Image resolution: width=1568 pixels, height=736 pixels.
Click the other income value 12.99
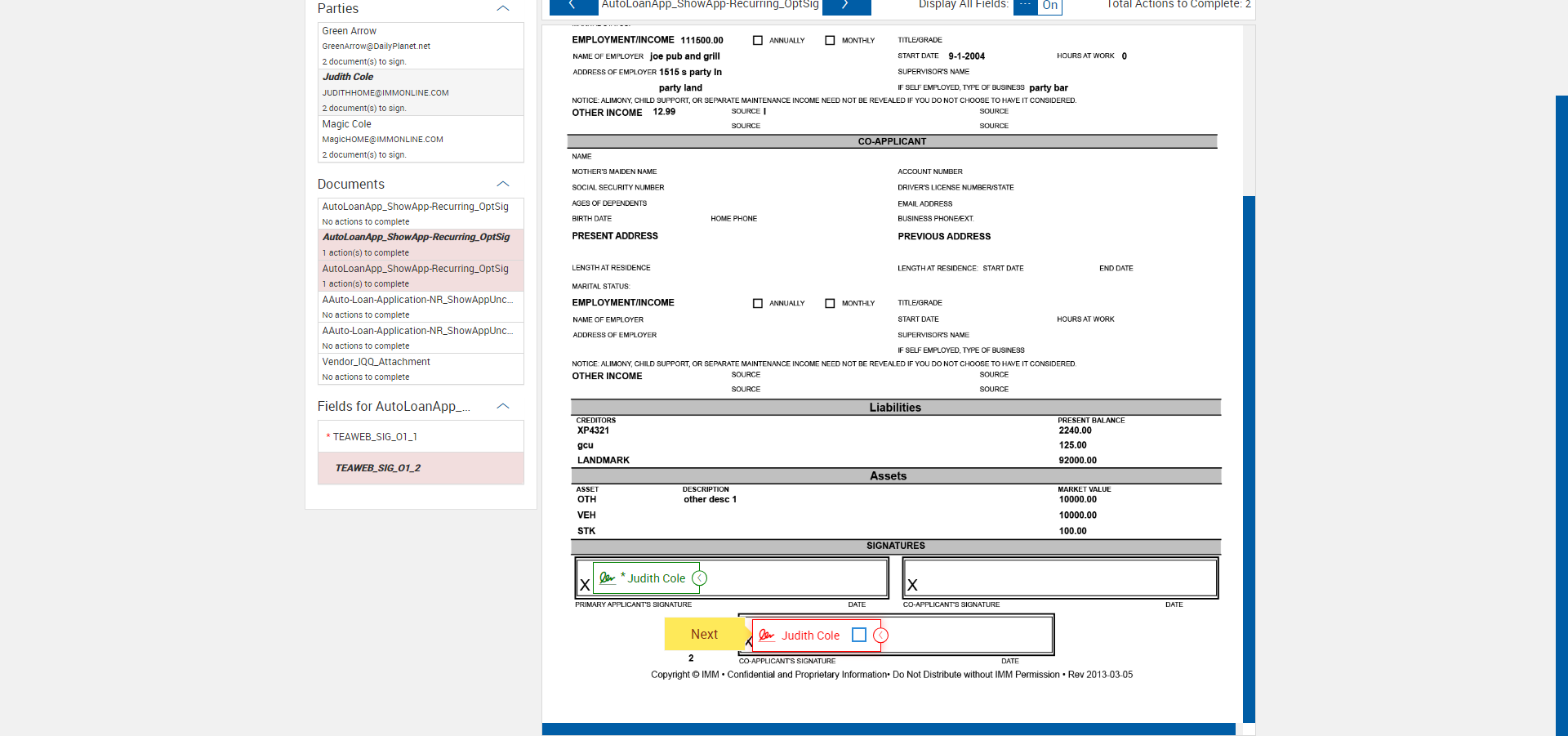(664, 112)
